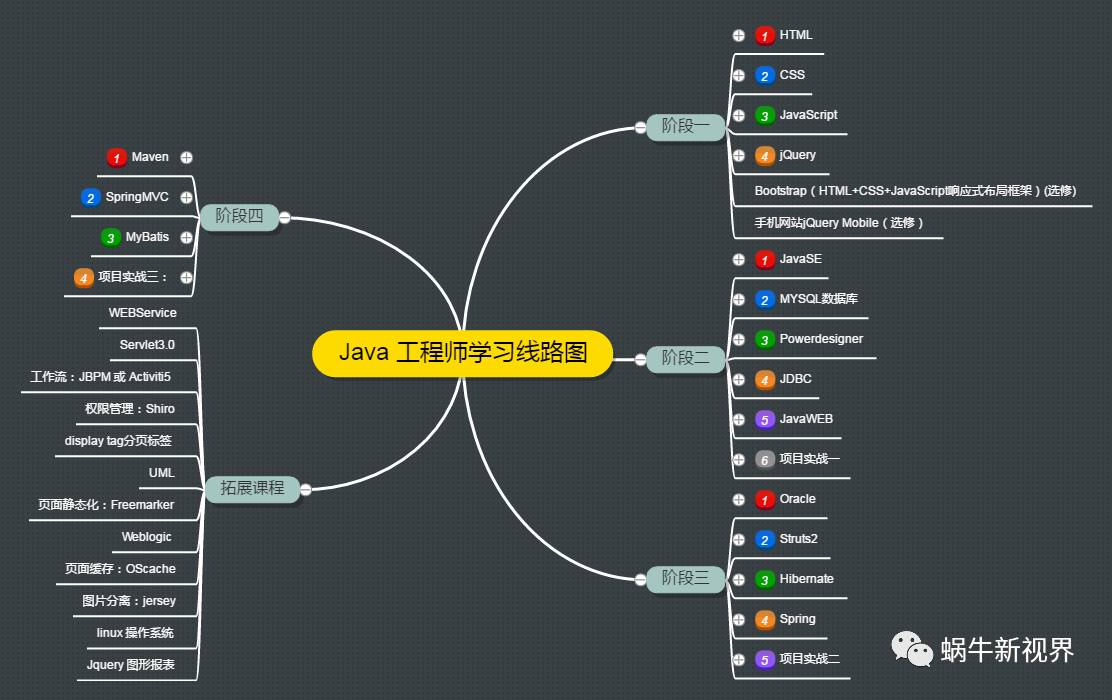
Task: Select the 阶段三 main topic node
Action: coord(685,578)
